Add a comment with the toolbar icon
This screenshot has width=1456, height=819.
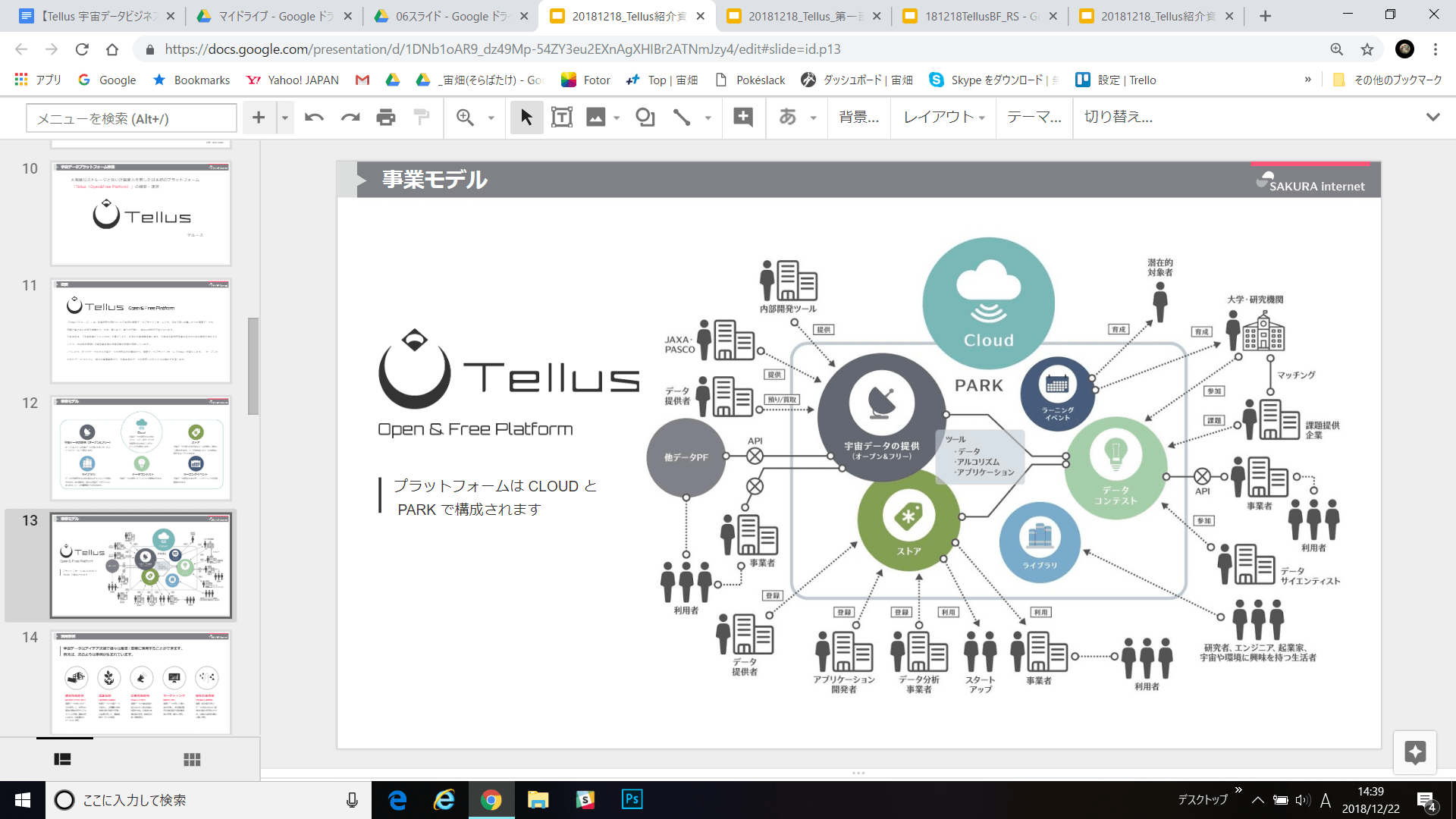coord(743,118)
